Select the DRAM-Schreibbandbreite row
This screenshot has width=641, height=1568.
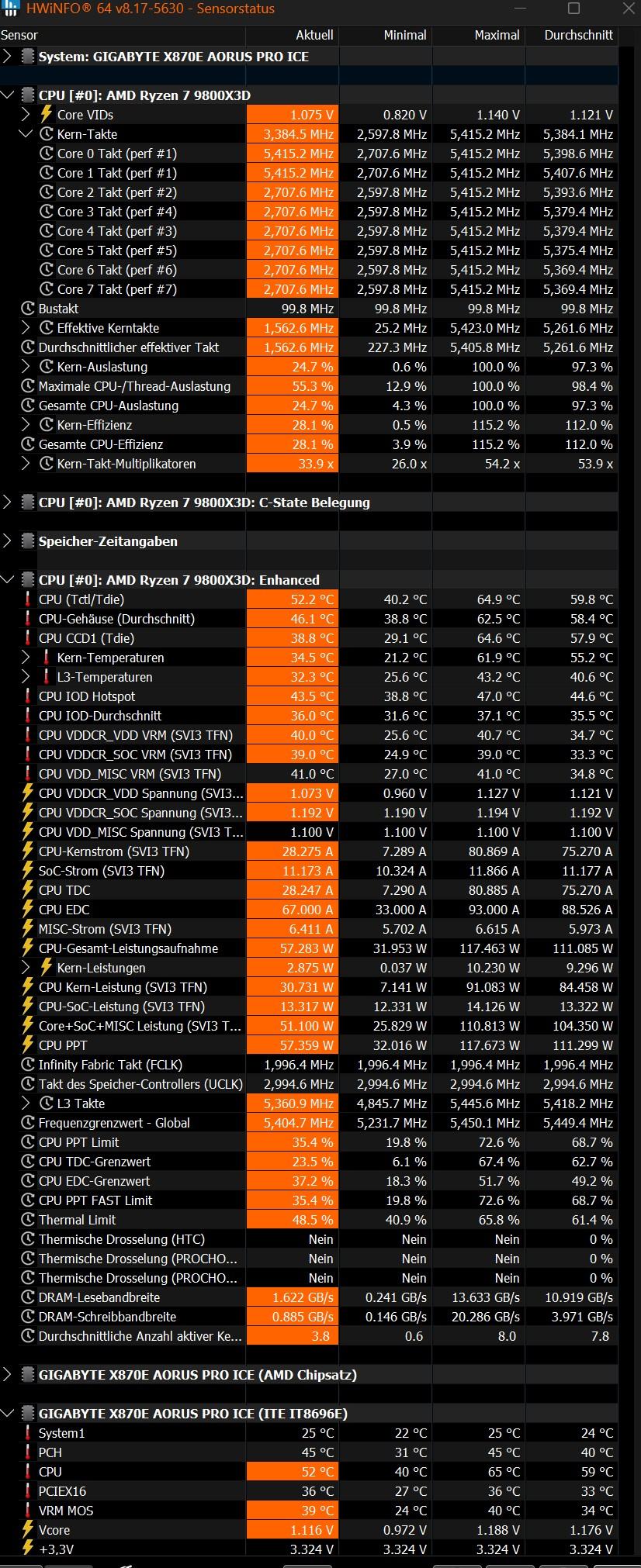[309, 1316]
